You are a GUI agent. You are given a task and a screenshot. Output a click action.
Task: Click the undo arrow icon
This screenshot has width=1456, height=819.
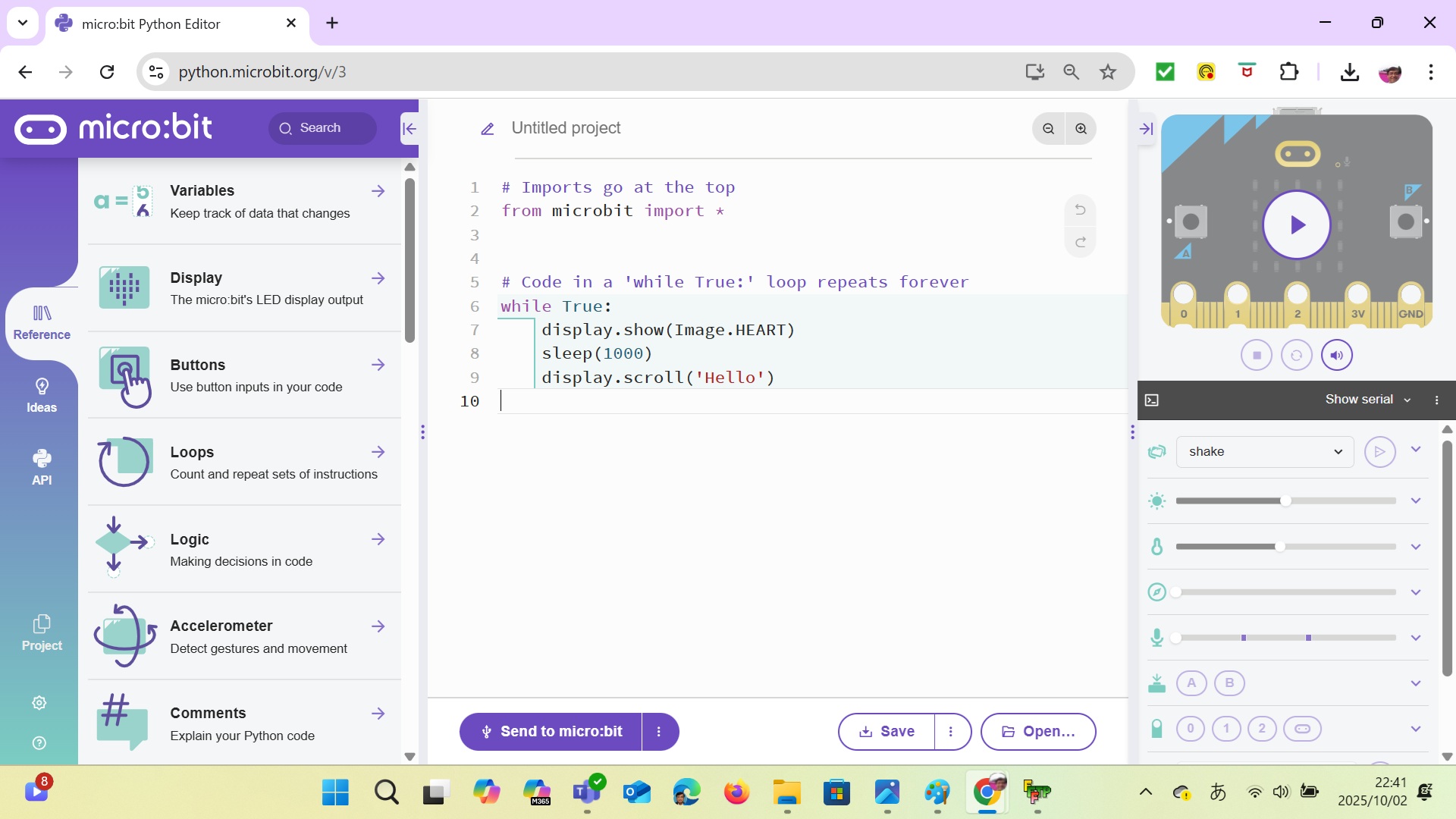1081,210
